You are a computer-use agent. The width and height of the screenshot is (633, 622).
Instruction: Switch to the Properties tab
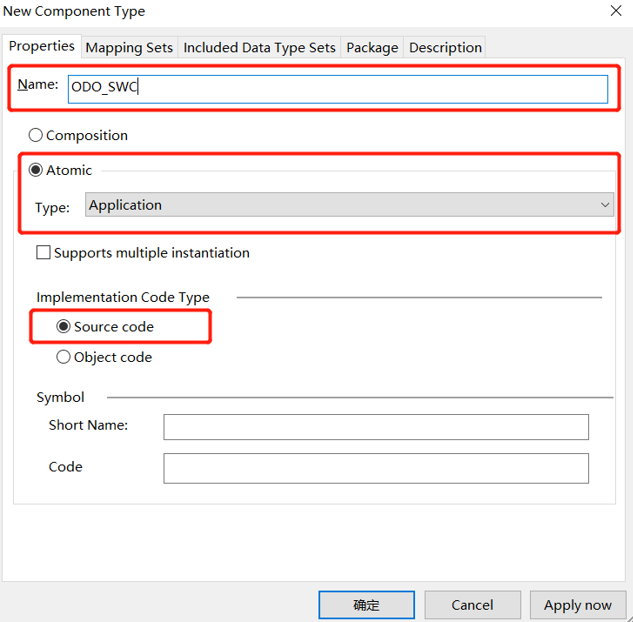point(42,46)
